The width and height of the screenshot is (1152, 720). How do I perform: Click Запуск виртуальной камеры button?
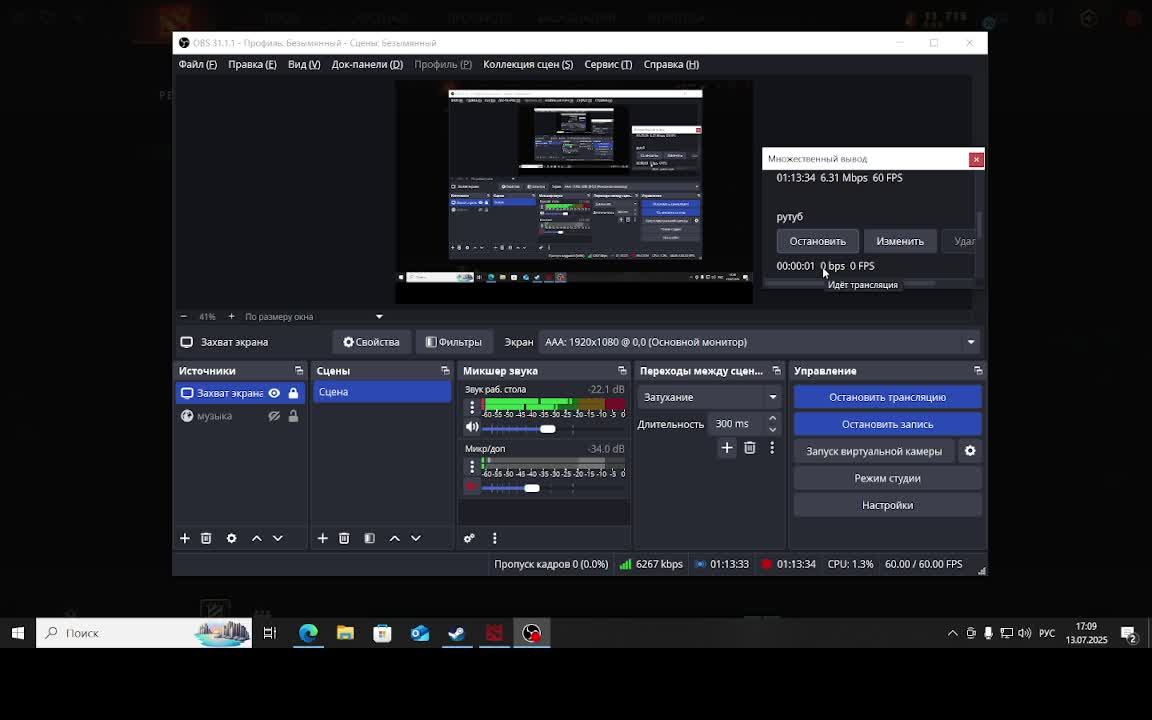pos(874,451)
